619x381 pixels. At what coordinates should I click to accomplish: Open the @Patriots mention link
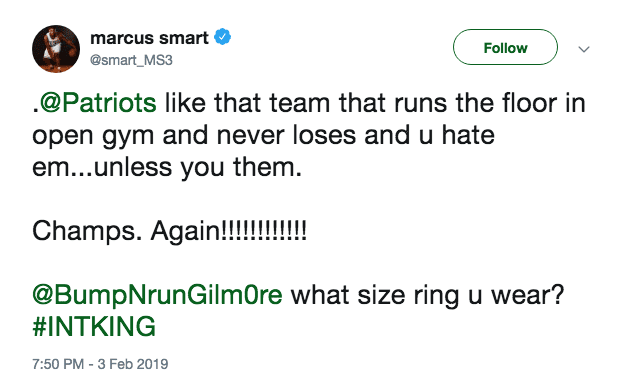pyautogui.click(x=98, y=103)
